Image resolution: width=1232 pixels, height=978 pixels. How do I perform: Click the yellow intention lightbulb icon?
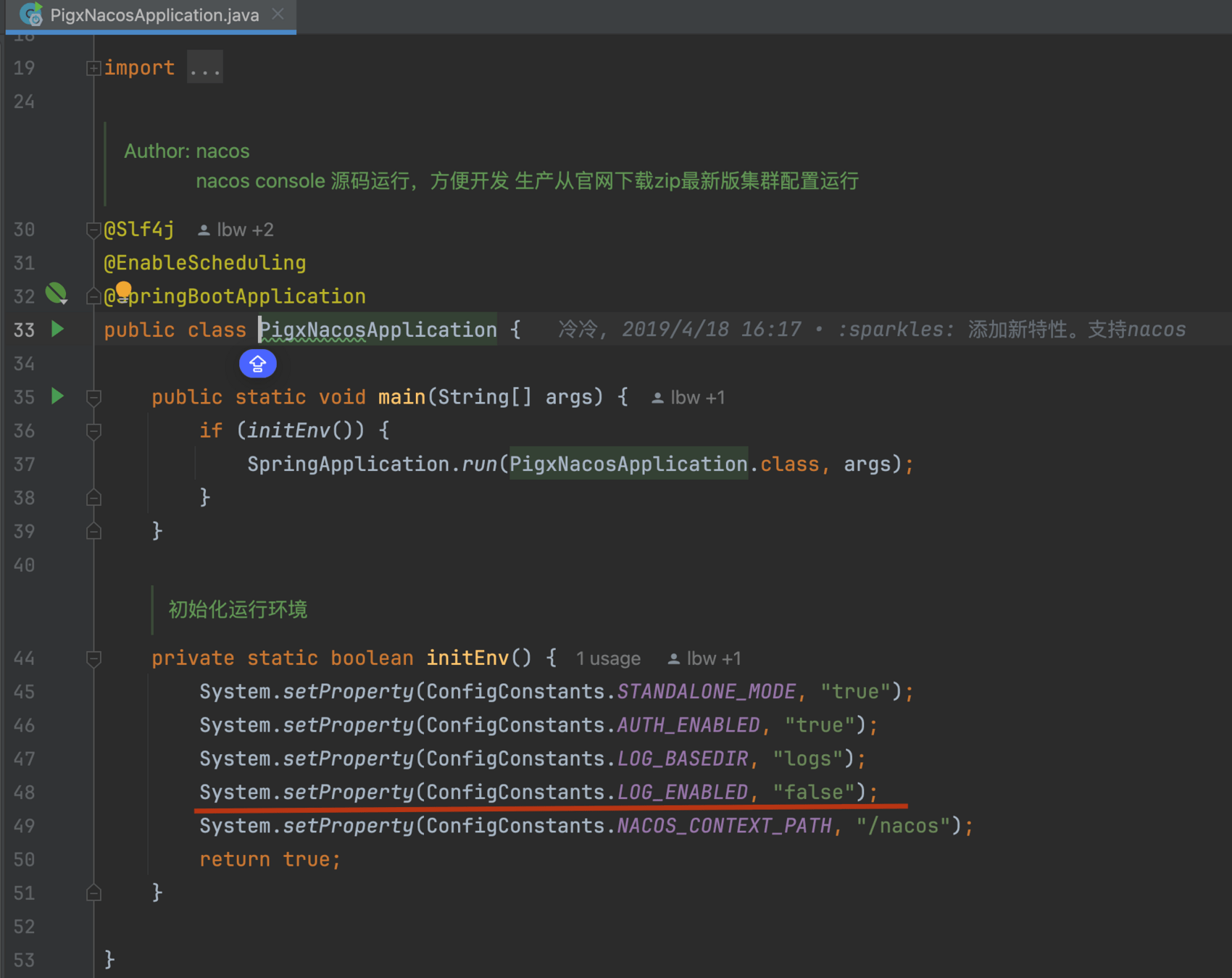pos(124,290)
